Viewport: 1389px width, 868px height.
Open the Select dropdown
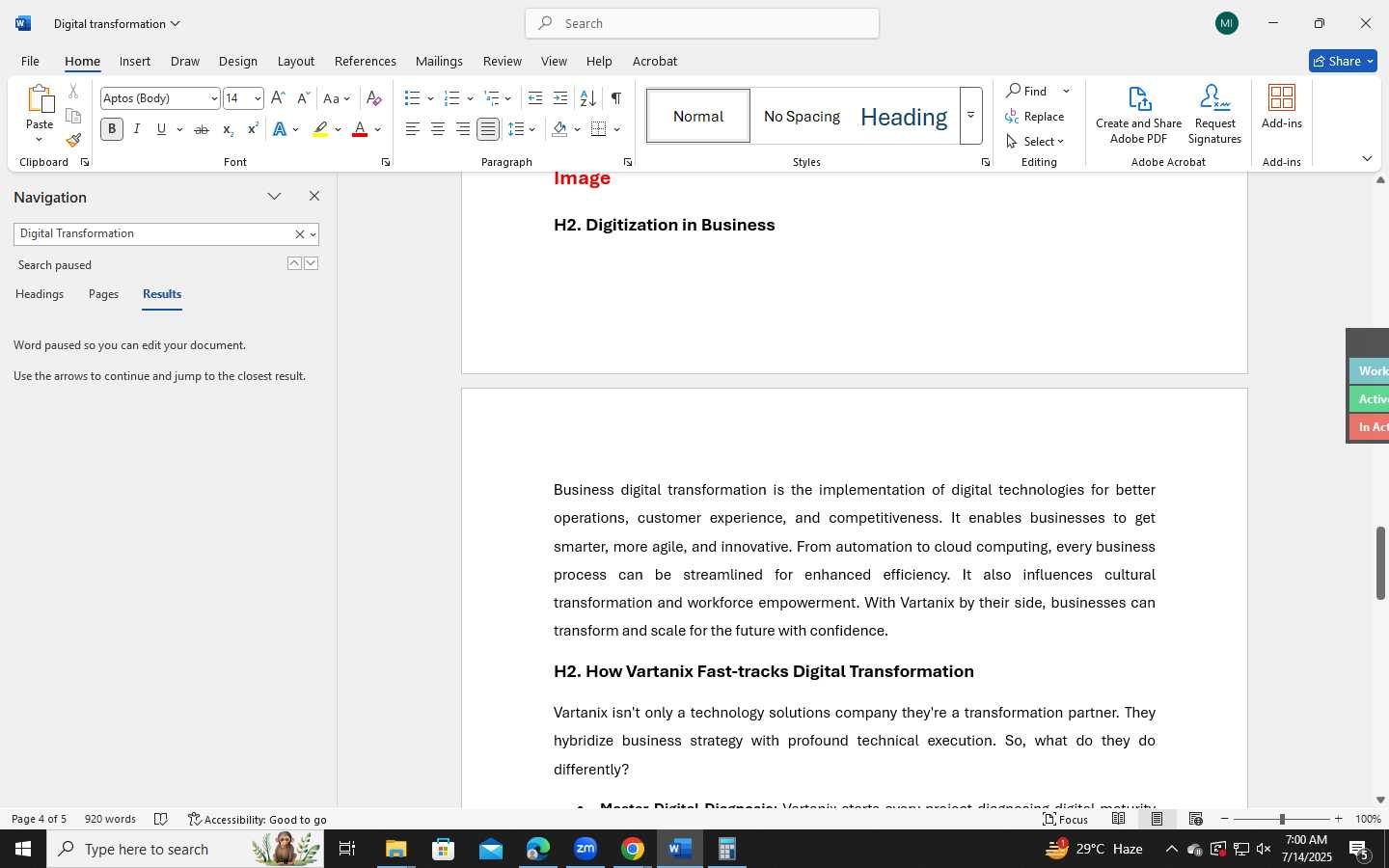1035,141
